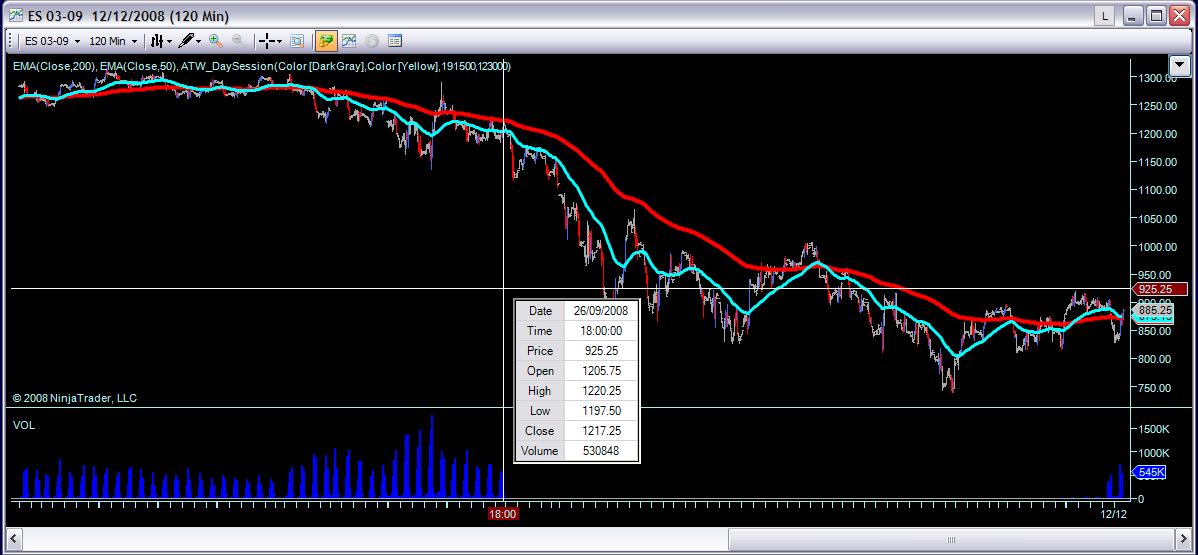Click the Open value 1205.75 cell

(600, 371)
